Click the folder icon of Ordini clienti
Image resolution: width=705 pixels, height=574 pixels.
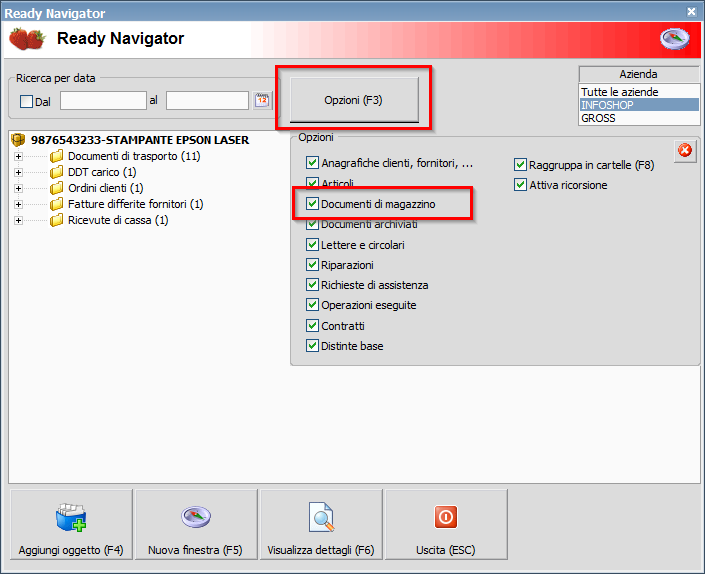coord(56,188)
